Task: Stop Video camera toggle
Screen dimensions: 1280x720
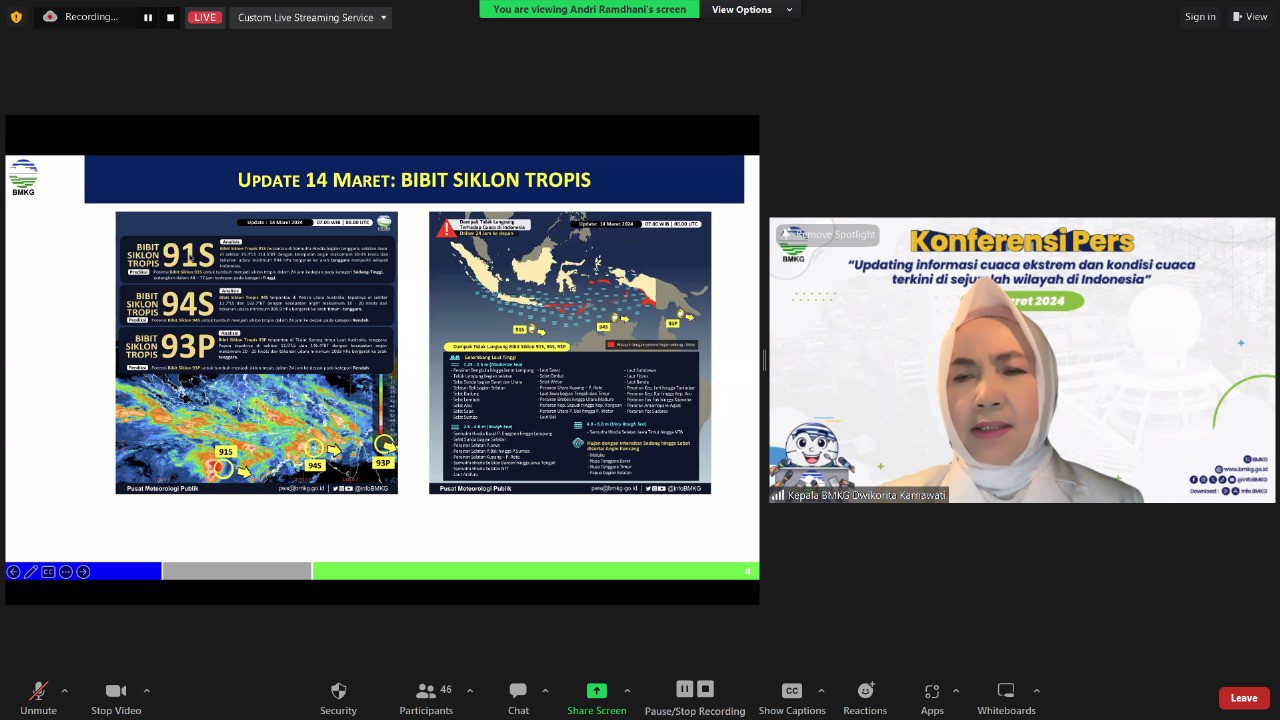Action: point(116,691)
